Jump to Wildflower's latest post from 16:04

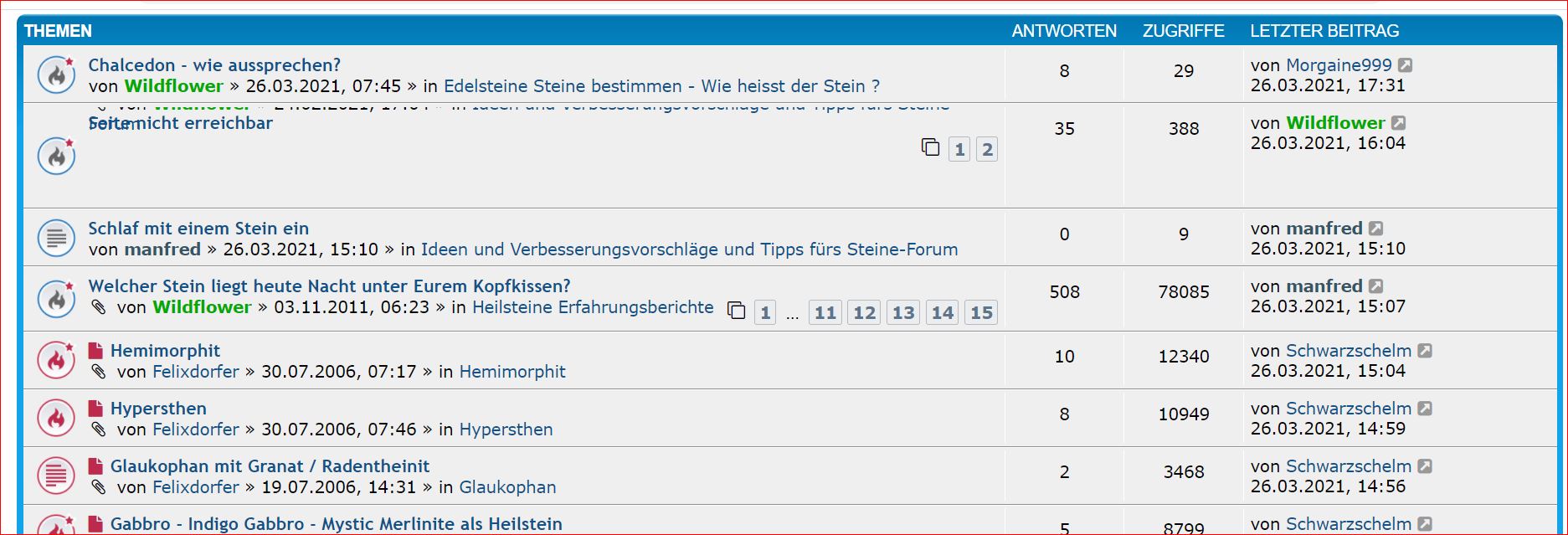(1398, 123)
